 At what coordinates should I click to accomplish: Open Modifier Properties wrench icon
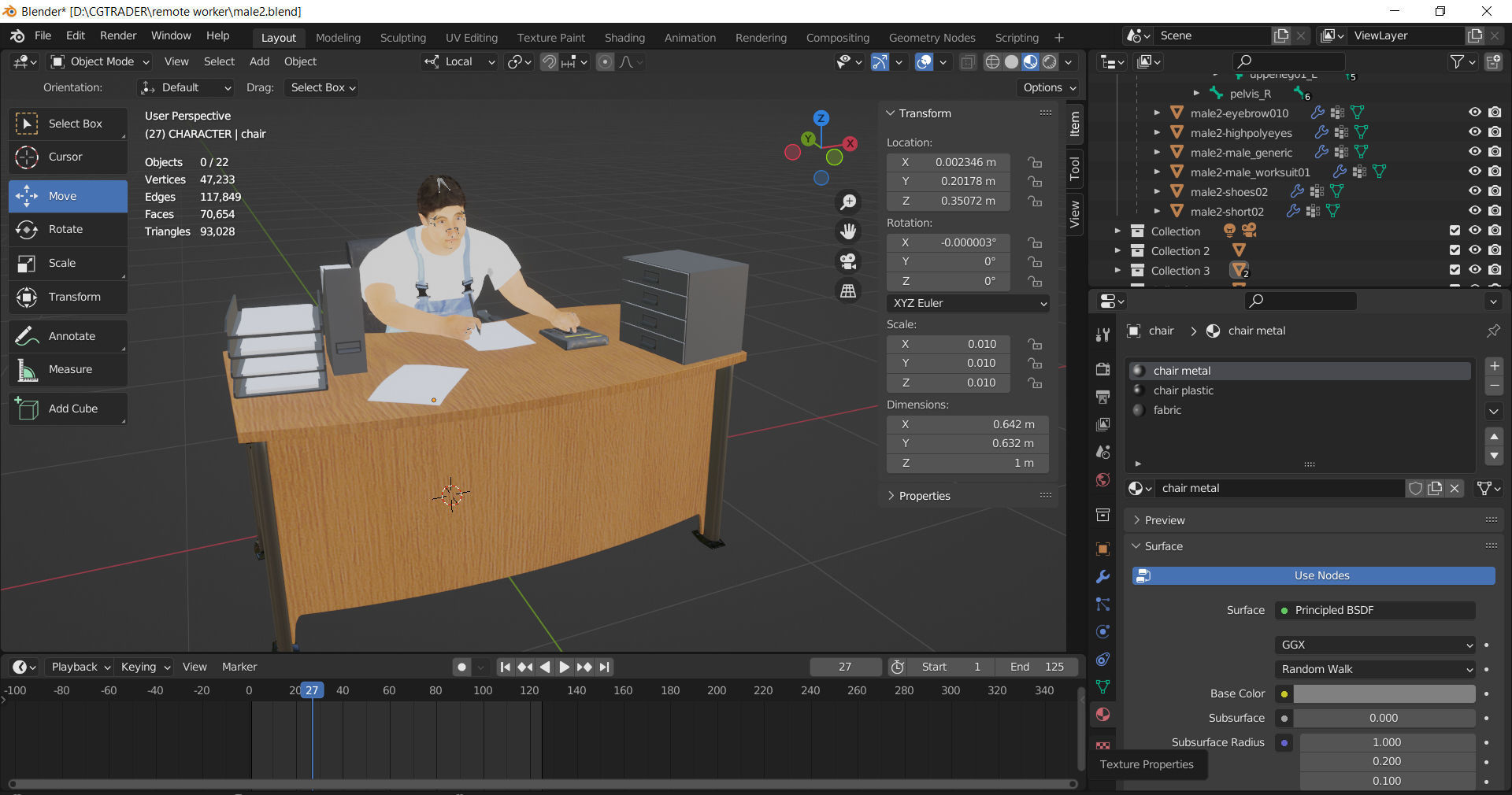[x=1102, y=576]
